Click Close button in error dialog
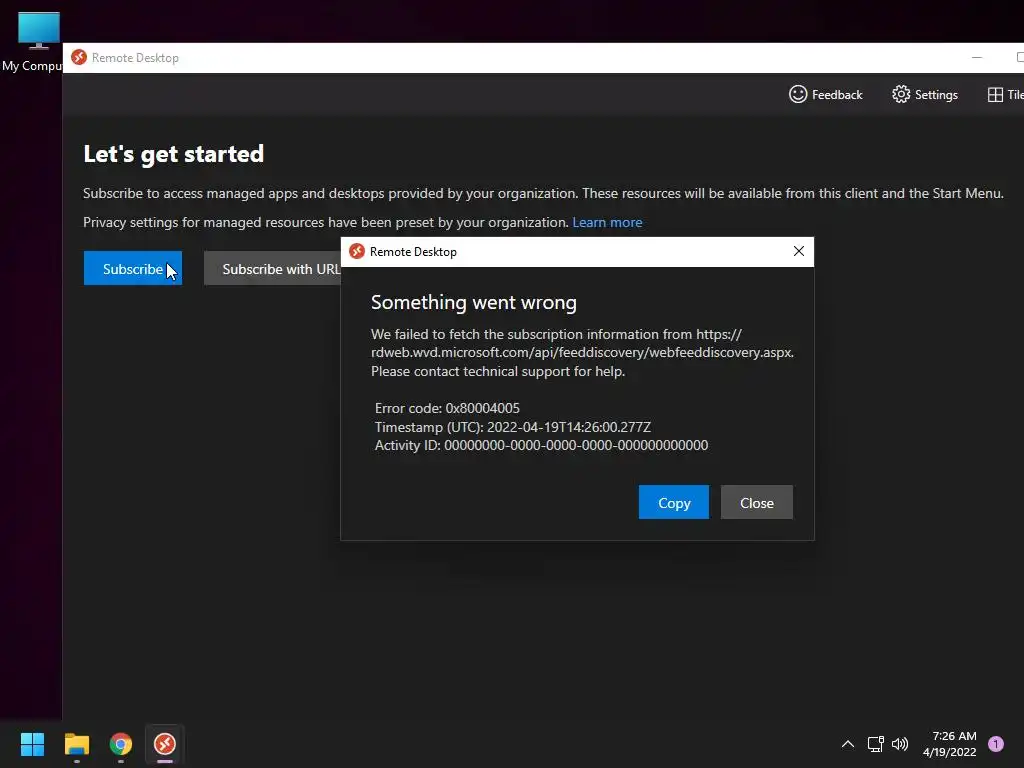Image resolution: width=1024 pixels, height=768 pixels. click(756, 502)
